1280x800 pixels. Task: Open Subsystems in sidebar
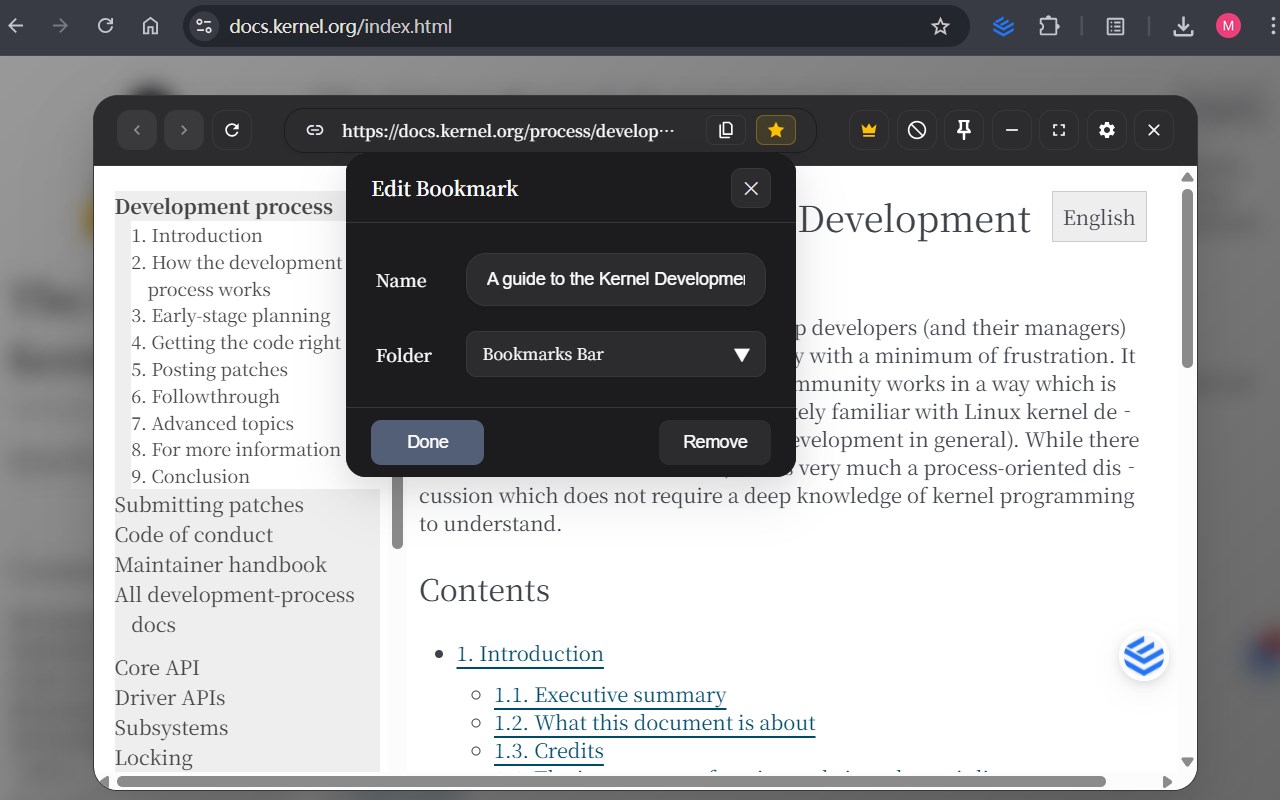[172, 728]
